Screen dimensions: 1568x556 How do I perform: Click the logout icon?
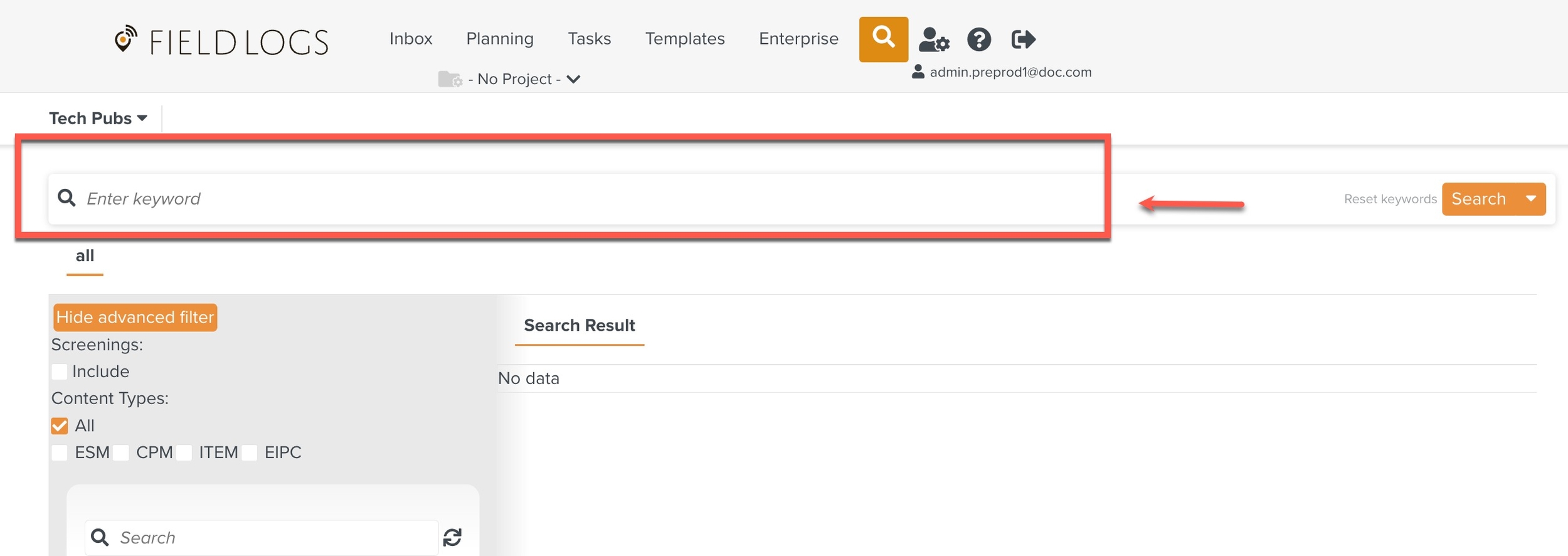point(1023,40)
